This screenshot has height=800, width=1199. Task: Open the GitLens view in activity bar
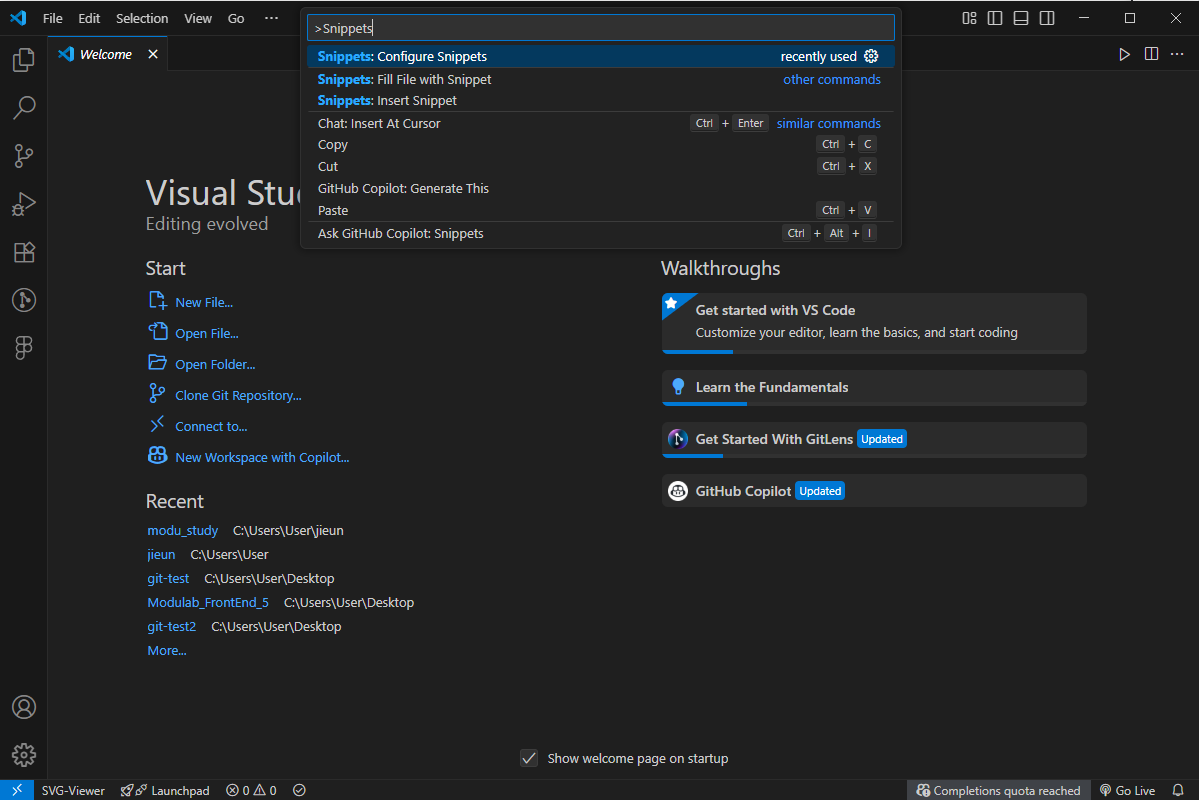pos(24,300)
